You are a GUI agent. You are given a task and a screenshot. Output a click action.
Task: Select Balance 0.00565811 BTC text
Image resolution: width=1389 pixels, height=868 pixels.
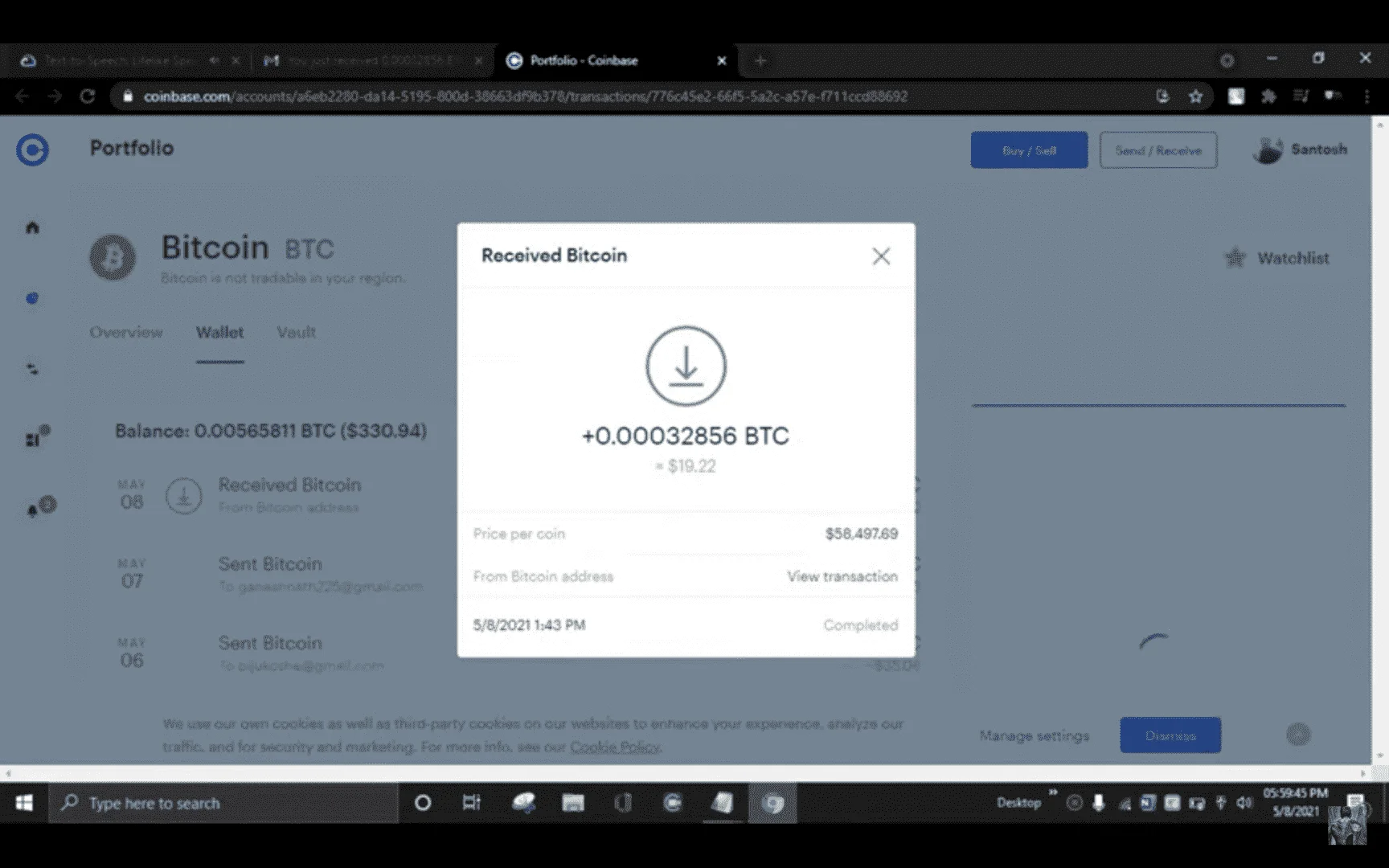[271, 431]
